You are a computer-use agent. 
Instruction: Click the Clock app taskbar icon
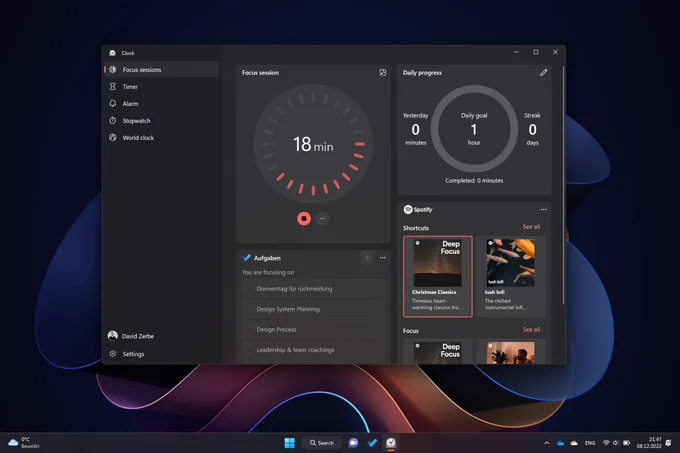click(391, 443)
